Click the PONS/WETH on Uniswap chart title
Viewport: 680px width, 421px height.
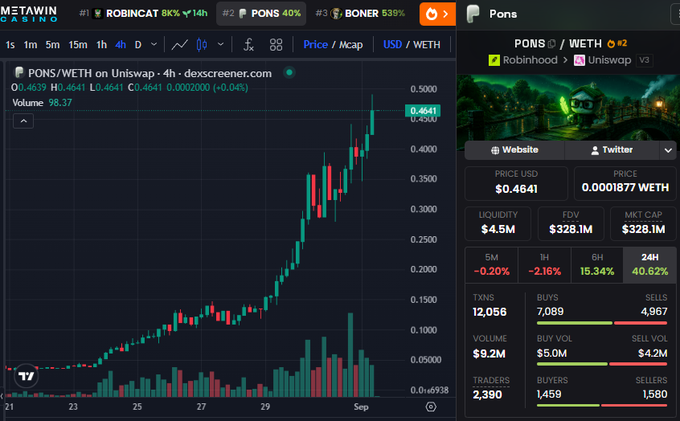[x=150, y=73]
